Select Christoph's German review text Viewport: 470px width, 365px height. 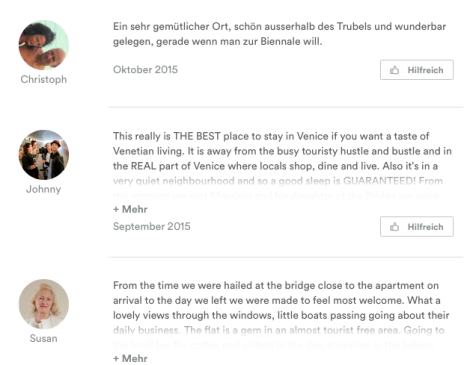pyautogui.click(x=279, y=34)
